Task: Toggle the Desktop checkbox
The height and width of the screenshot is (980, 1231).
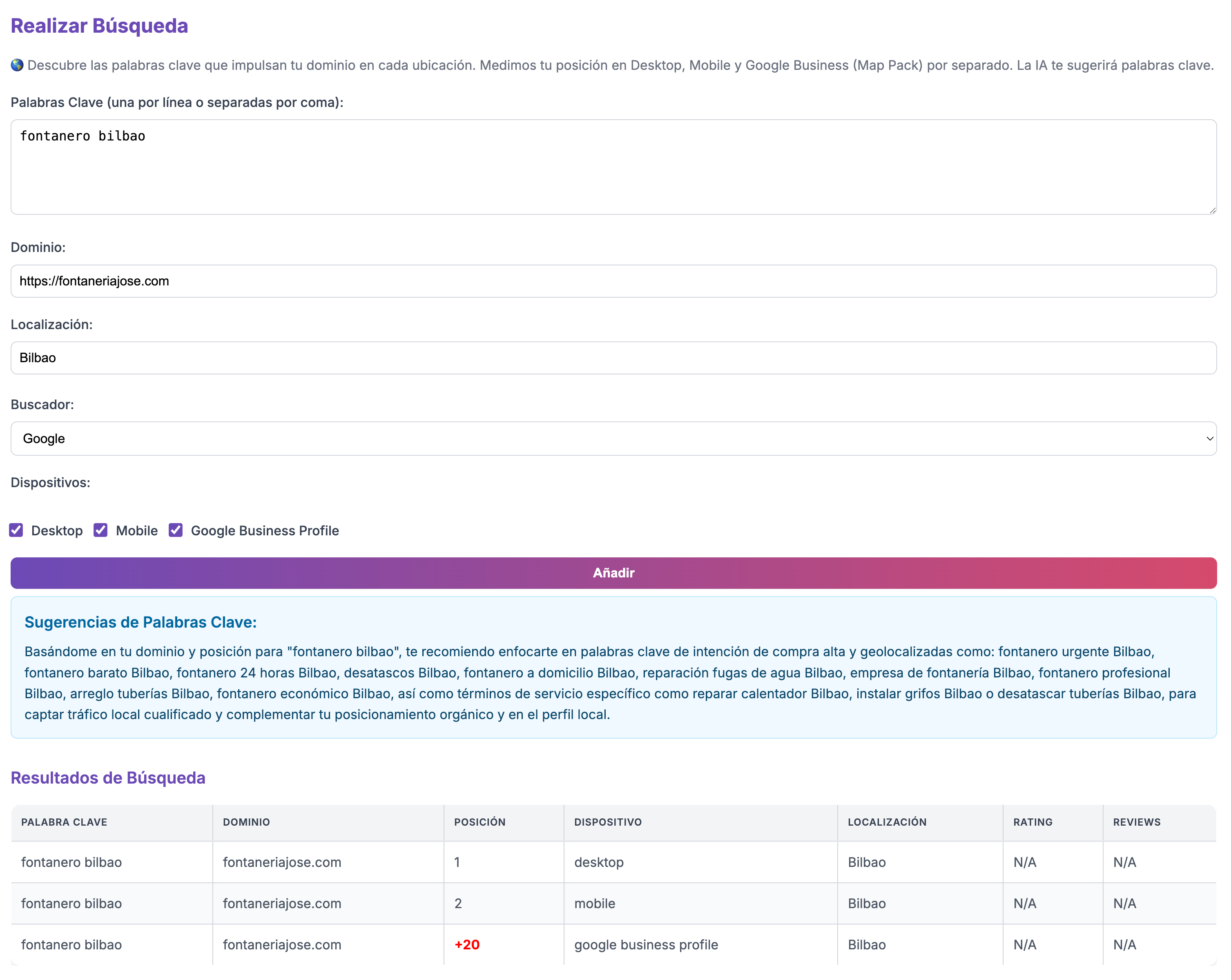Action: tap(17, 530)
